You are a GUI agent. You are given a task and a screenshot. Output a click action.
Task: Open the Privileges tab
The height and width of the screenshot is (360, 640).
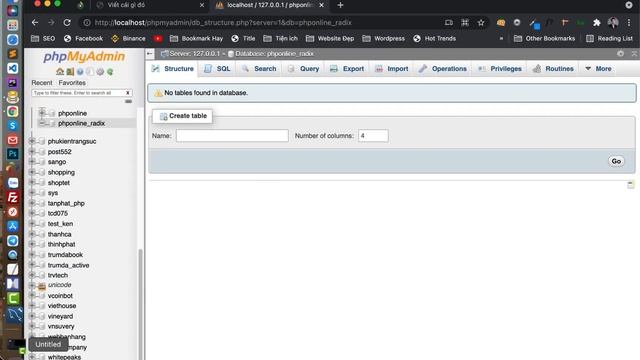(x=500, y=69)
